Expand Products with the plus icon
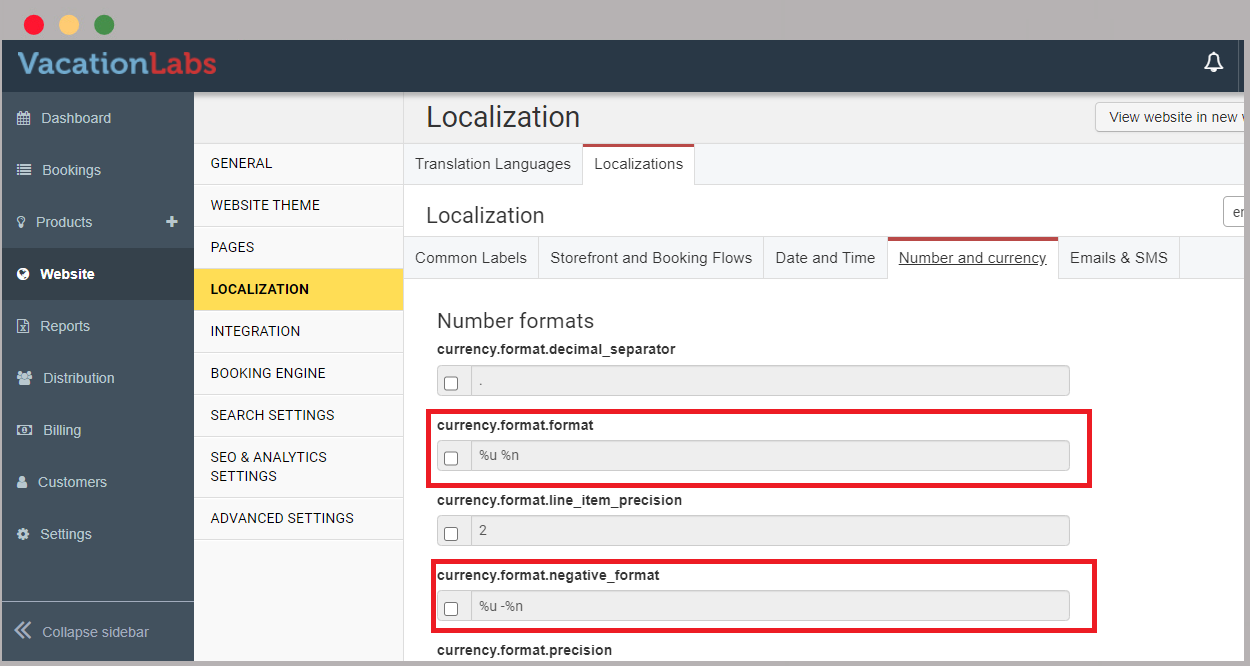 click(171, 222)
